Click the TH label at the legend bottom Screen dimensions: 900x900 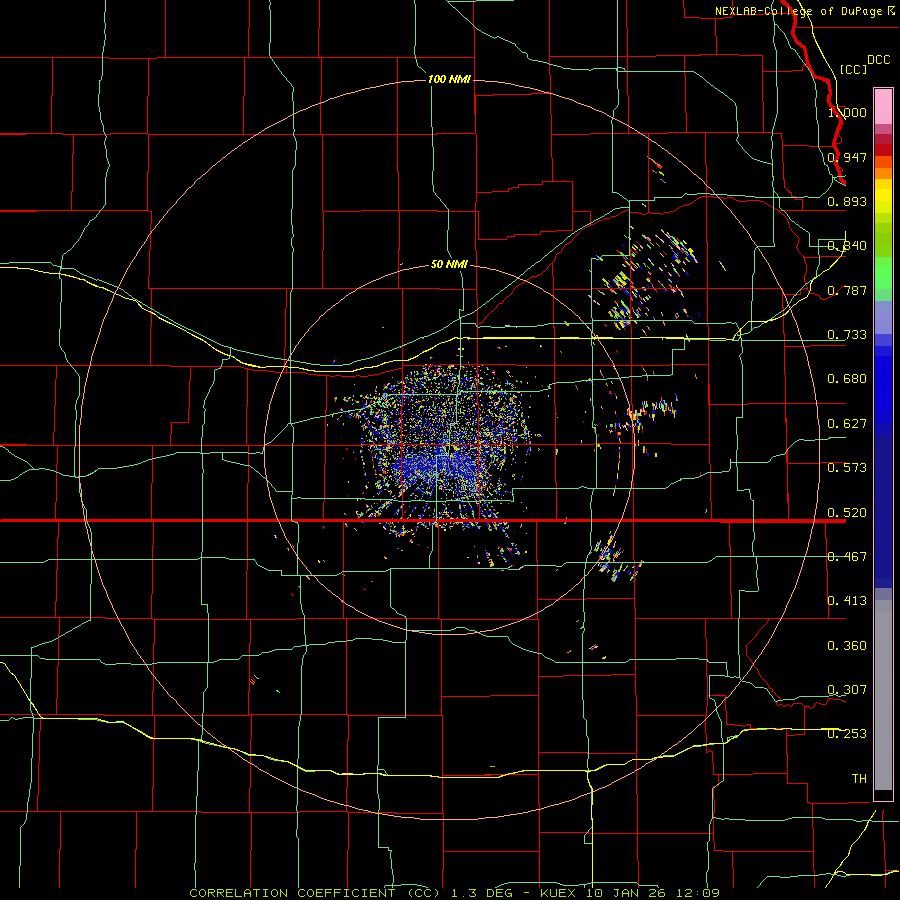point(859,779)
